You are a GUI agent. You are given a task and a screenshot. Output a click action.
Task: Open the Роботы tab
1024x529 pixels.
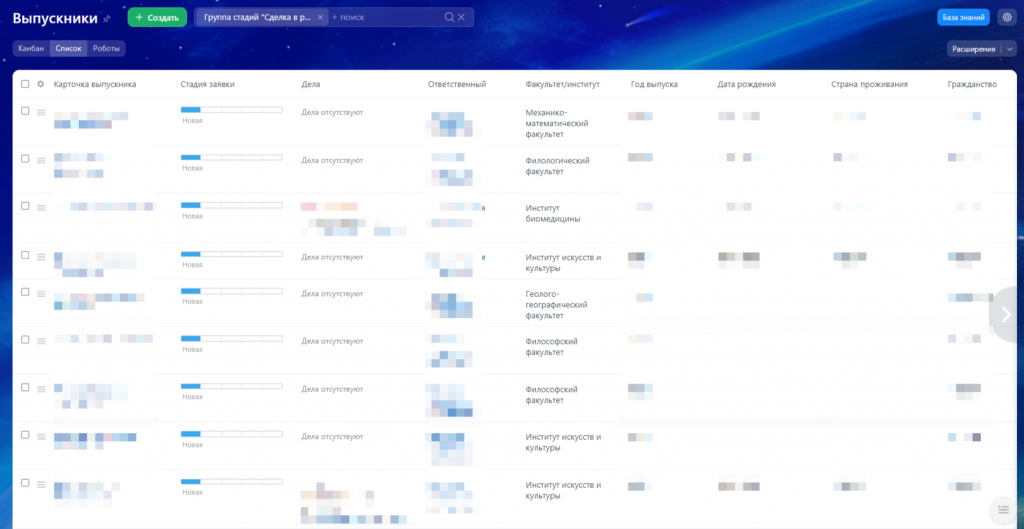tap(106, 48)
